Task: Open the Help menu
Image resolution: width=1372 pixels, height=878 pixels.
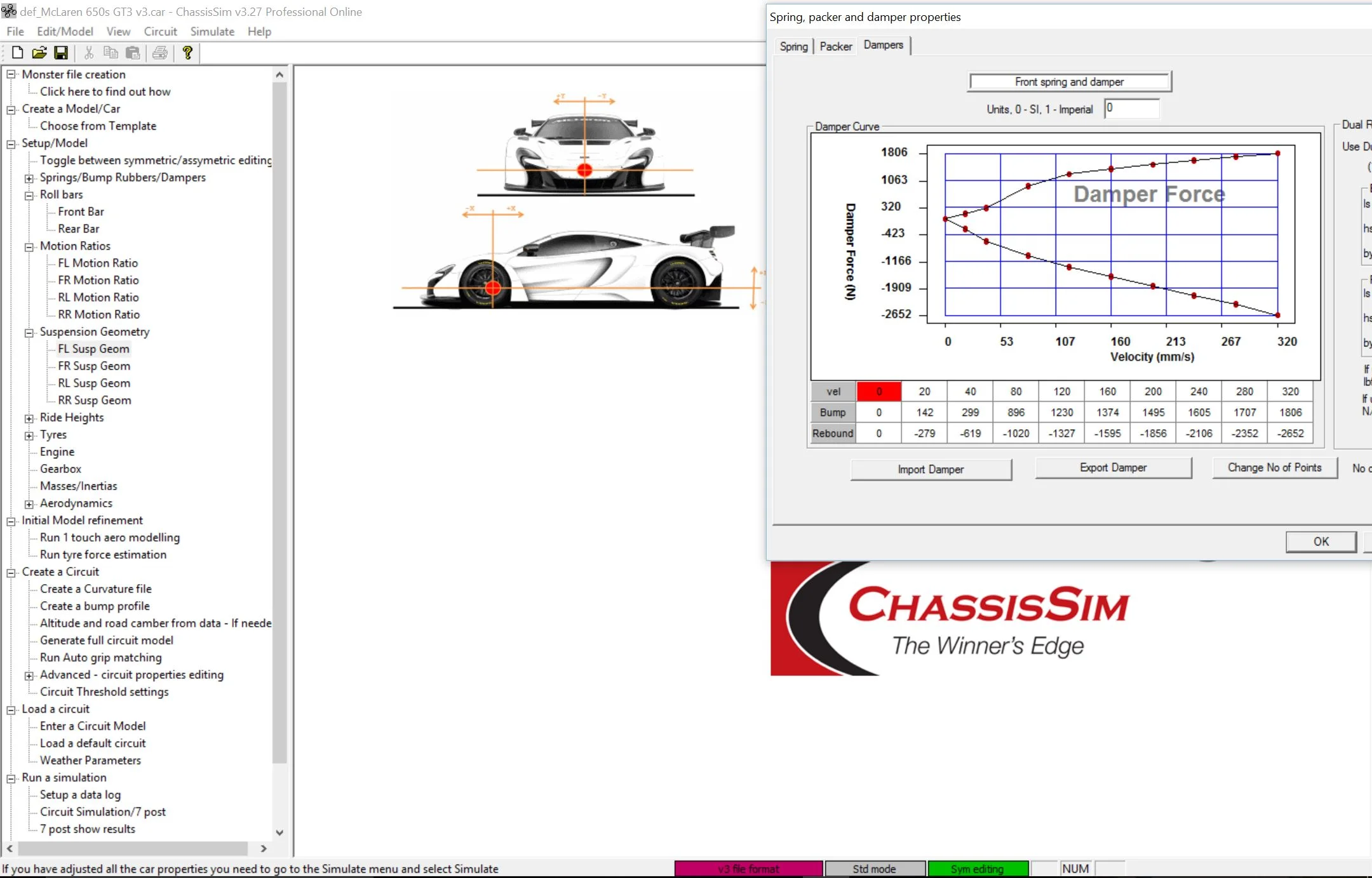Action: point(259,32)
